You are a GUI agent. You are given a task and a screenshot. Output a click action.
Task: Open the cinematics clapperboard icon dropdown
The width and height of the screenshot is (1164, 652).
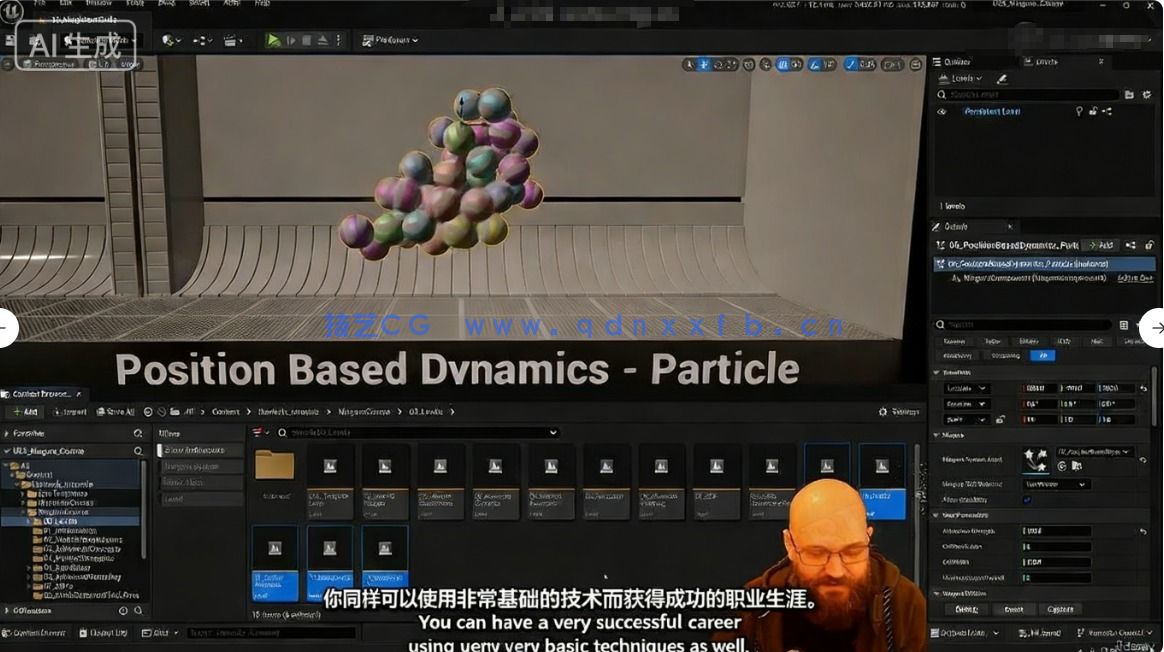coord(233,41)
